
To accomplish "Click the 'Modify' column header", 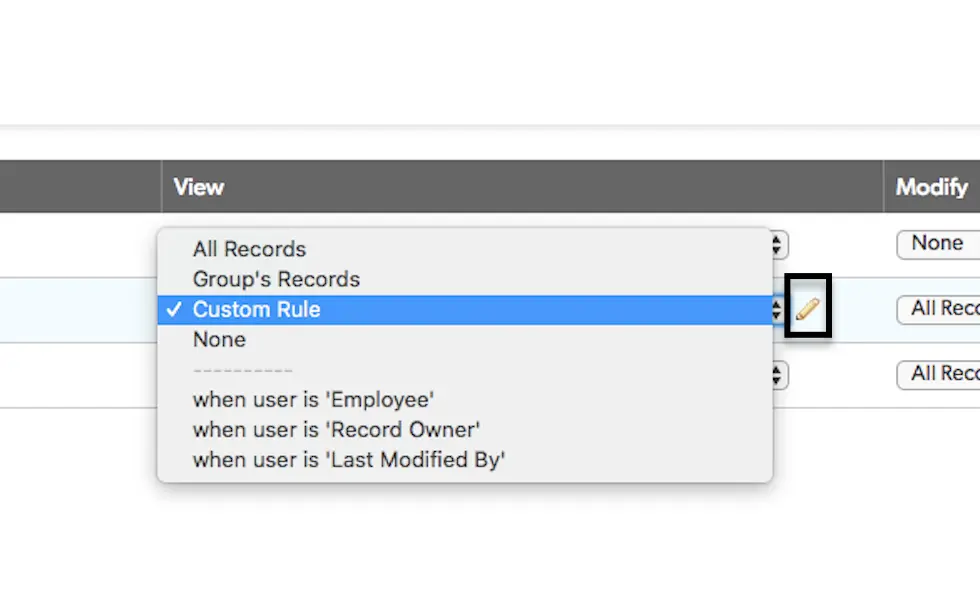I will click(930, 186).
